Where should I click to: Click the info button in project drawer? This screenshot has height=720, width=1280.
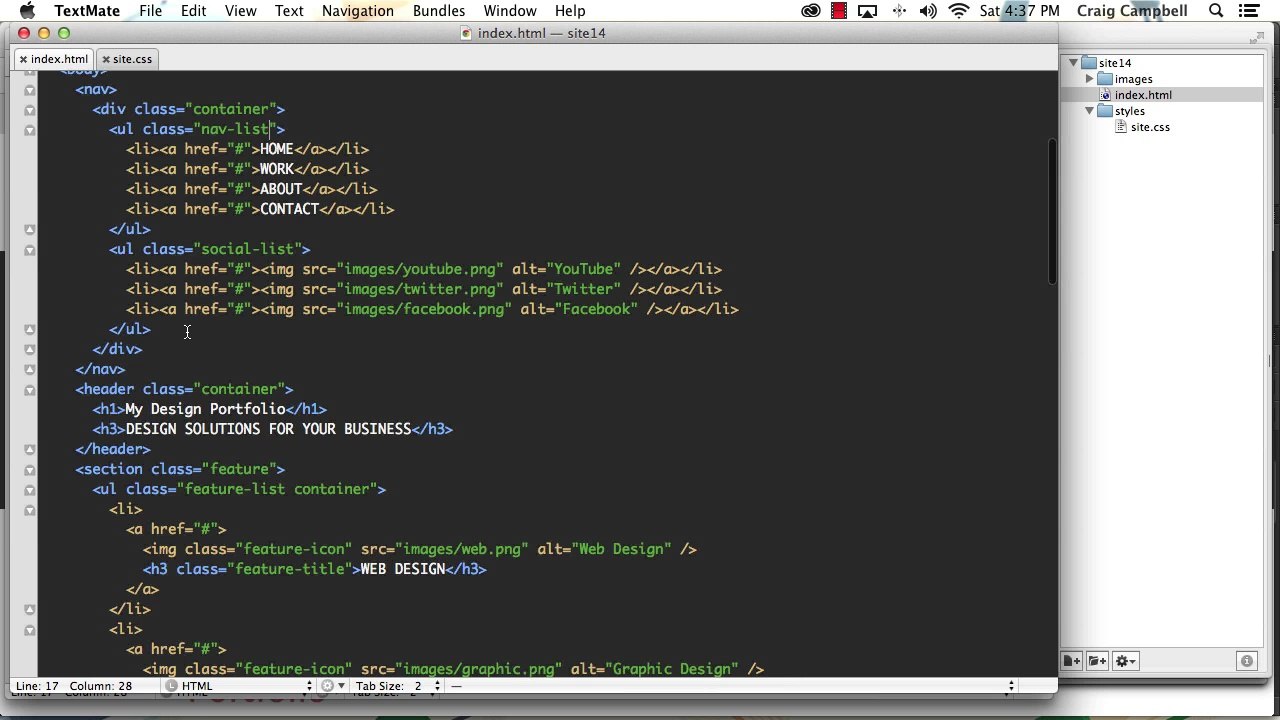(x=1247, y=661)
